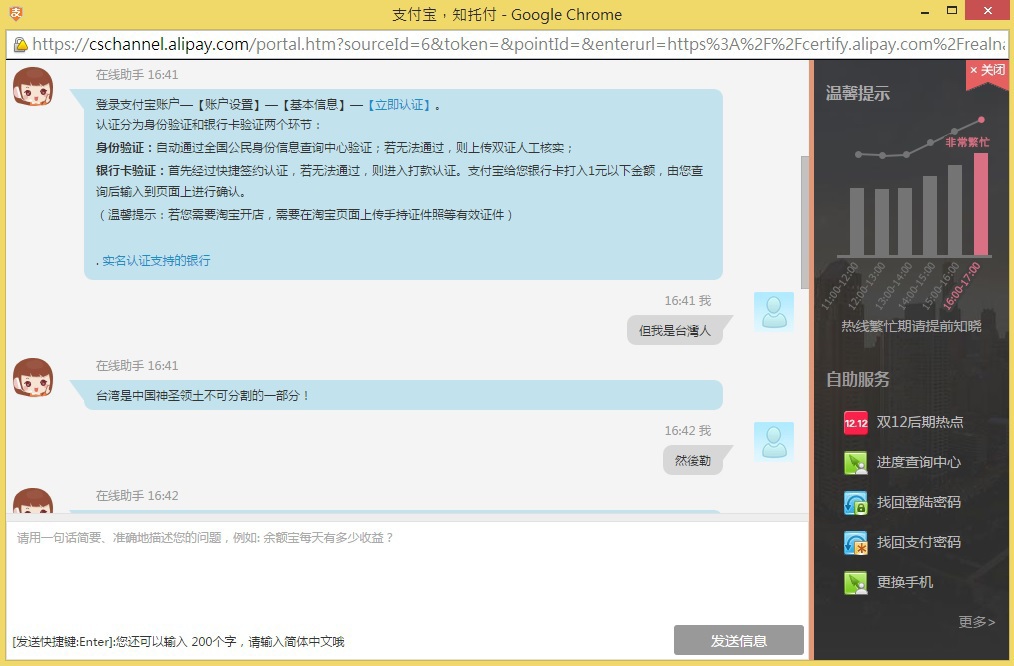Click the 银行卡验证 paragraph in the first message
This screenshot has height=666, width=1014.
coord(400,182)
